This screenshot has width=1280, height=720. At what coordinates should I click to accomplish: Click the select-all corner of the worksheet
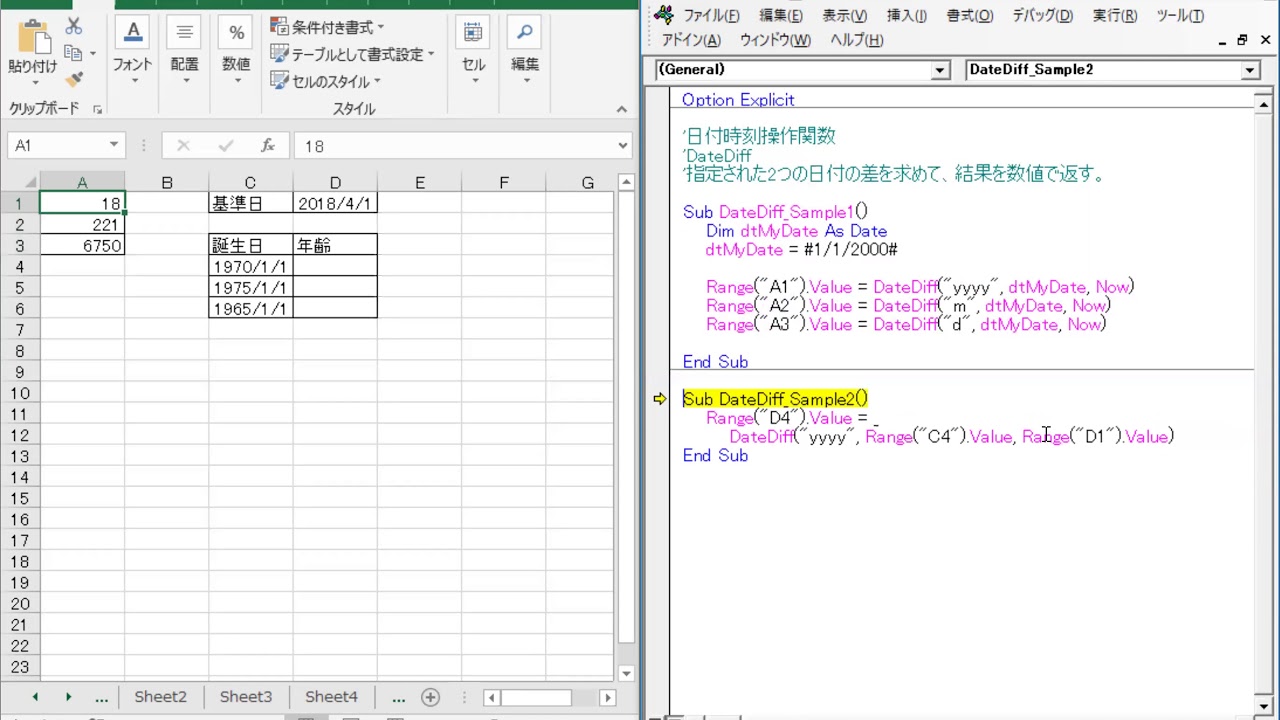[20, 183]
